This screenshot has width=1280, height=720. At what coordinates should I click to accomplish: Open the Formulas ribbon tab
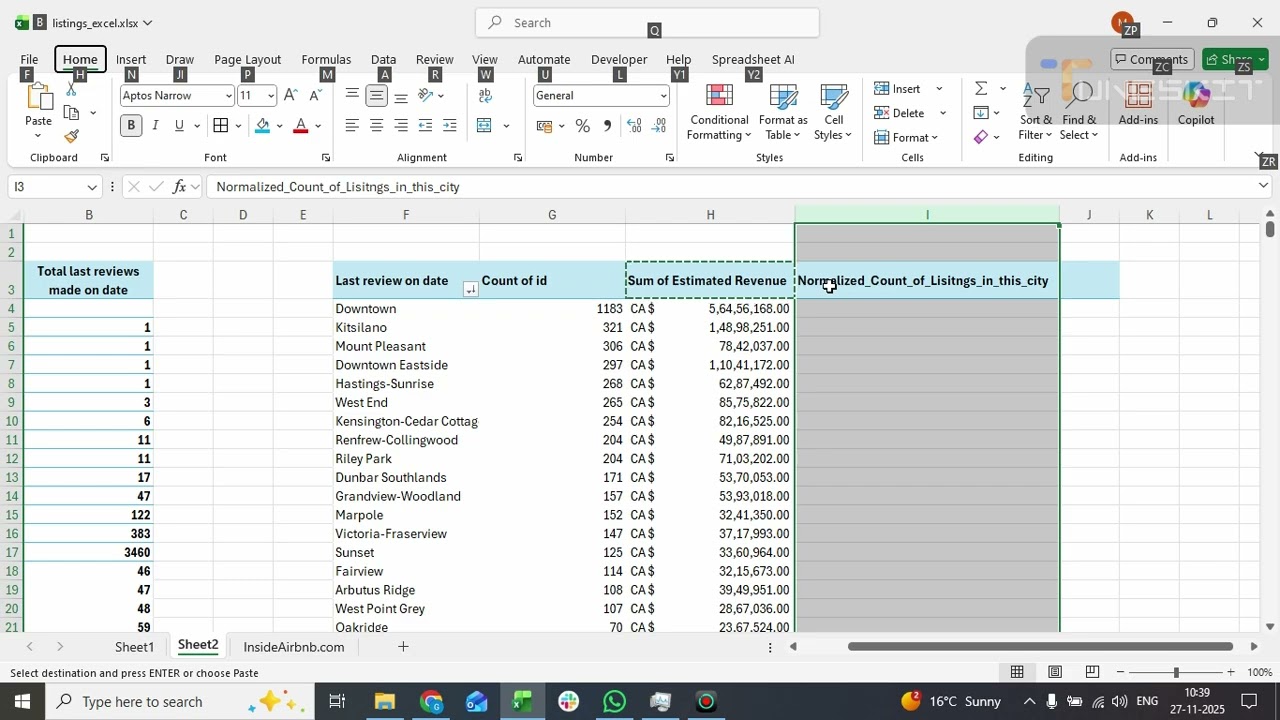point(326,59)
